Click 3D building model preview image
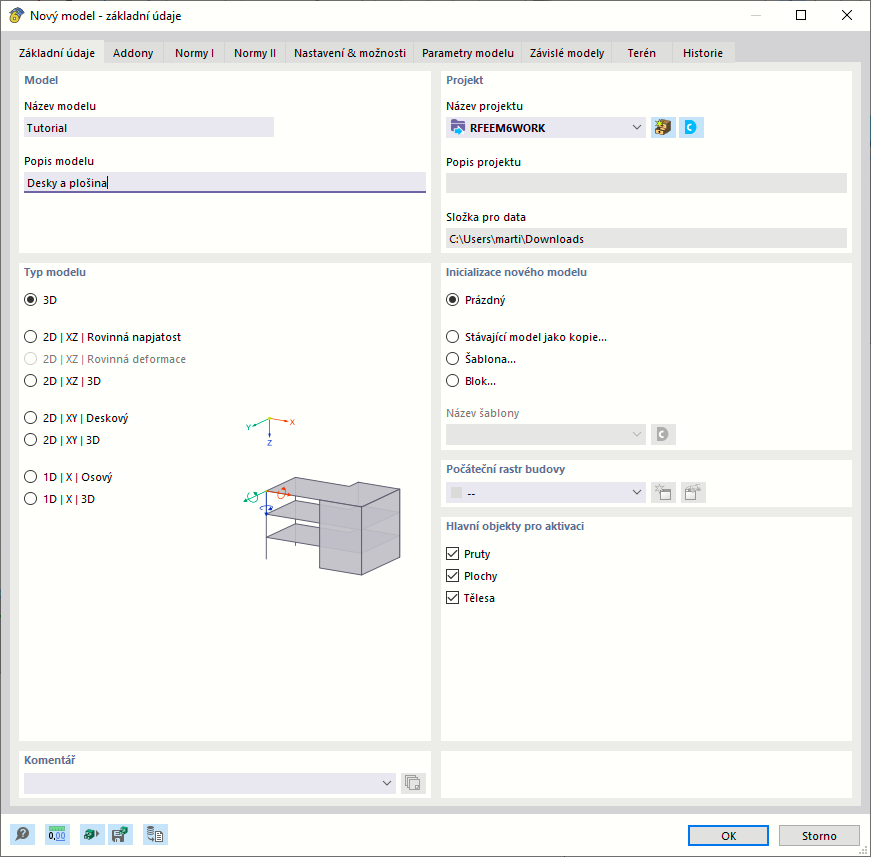The image size is (871, 857). (322, 524)
